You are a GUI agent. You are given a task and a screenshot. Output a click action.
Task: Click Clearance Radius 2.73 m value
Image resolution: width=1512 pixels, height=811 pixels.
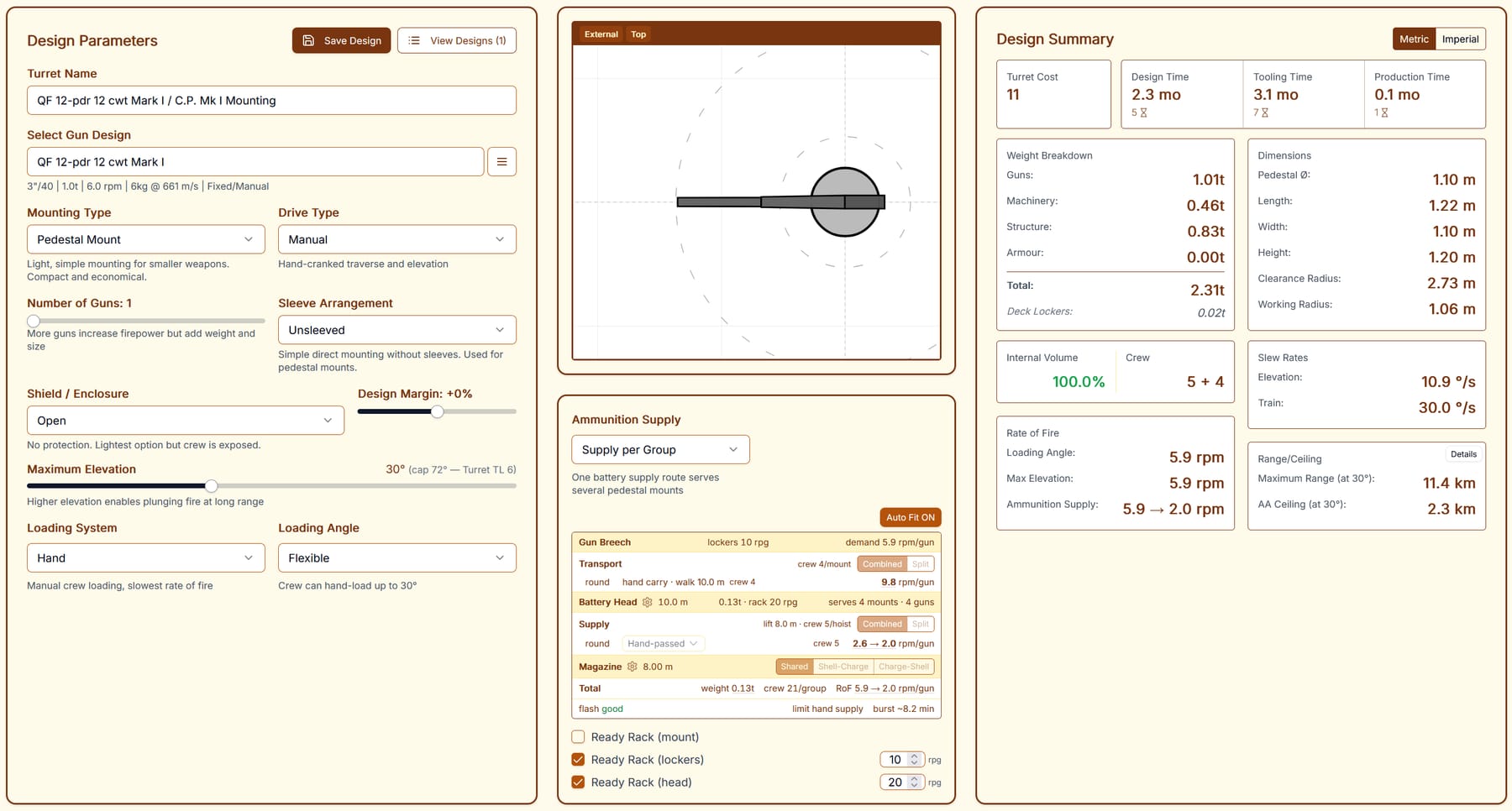[1451, 283]
